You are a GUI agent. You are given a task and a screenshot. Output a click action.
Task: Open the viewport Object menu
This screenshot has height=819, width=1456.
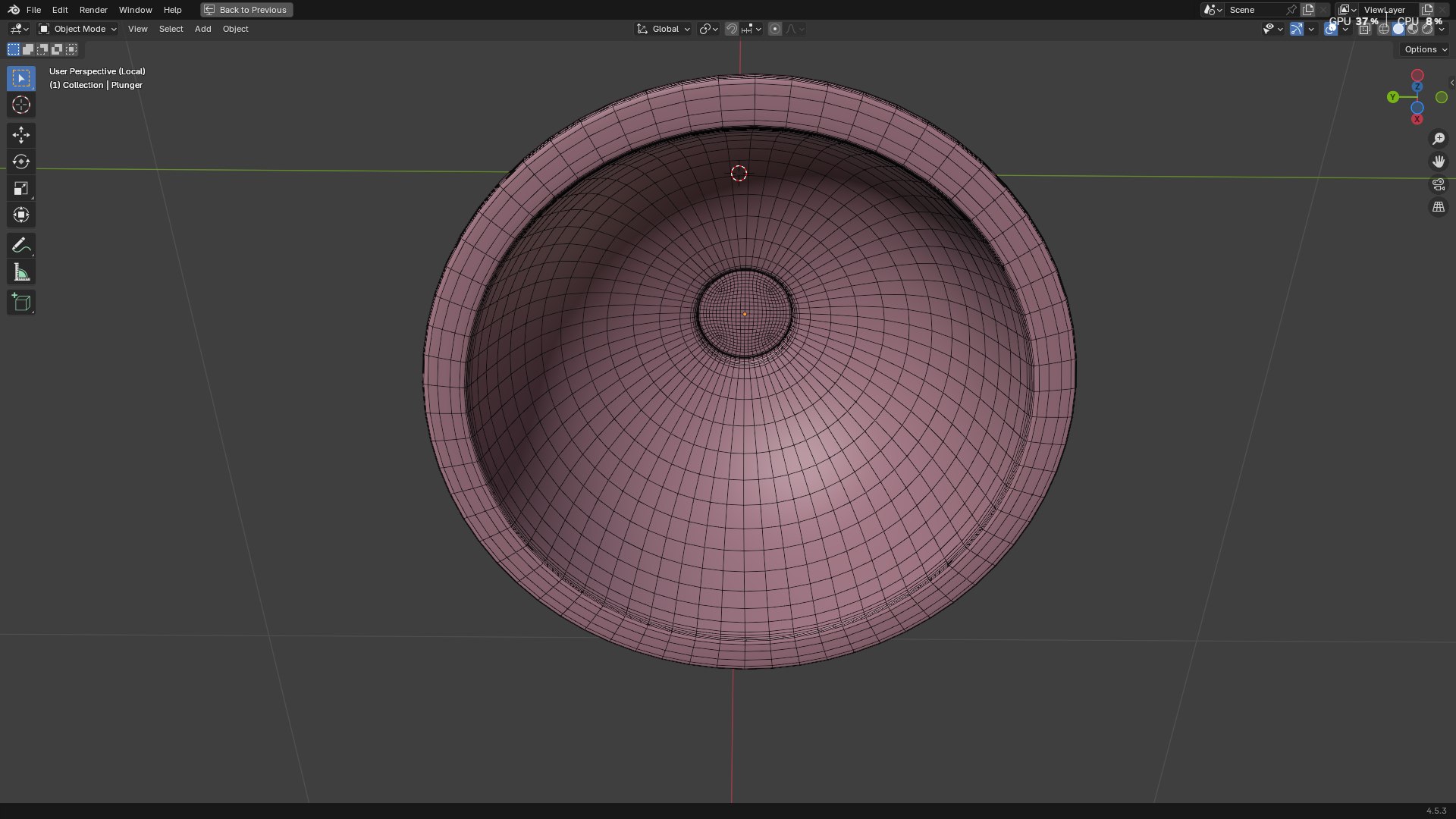click(x=235, y=29)
